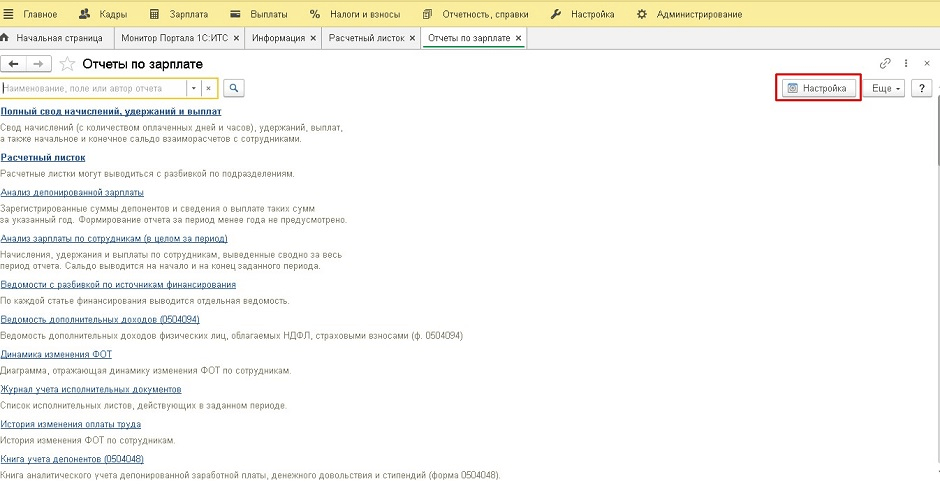940x486 pixels.
Task: Open the Еще dropdown menu
Action: (x=886, y=88)
